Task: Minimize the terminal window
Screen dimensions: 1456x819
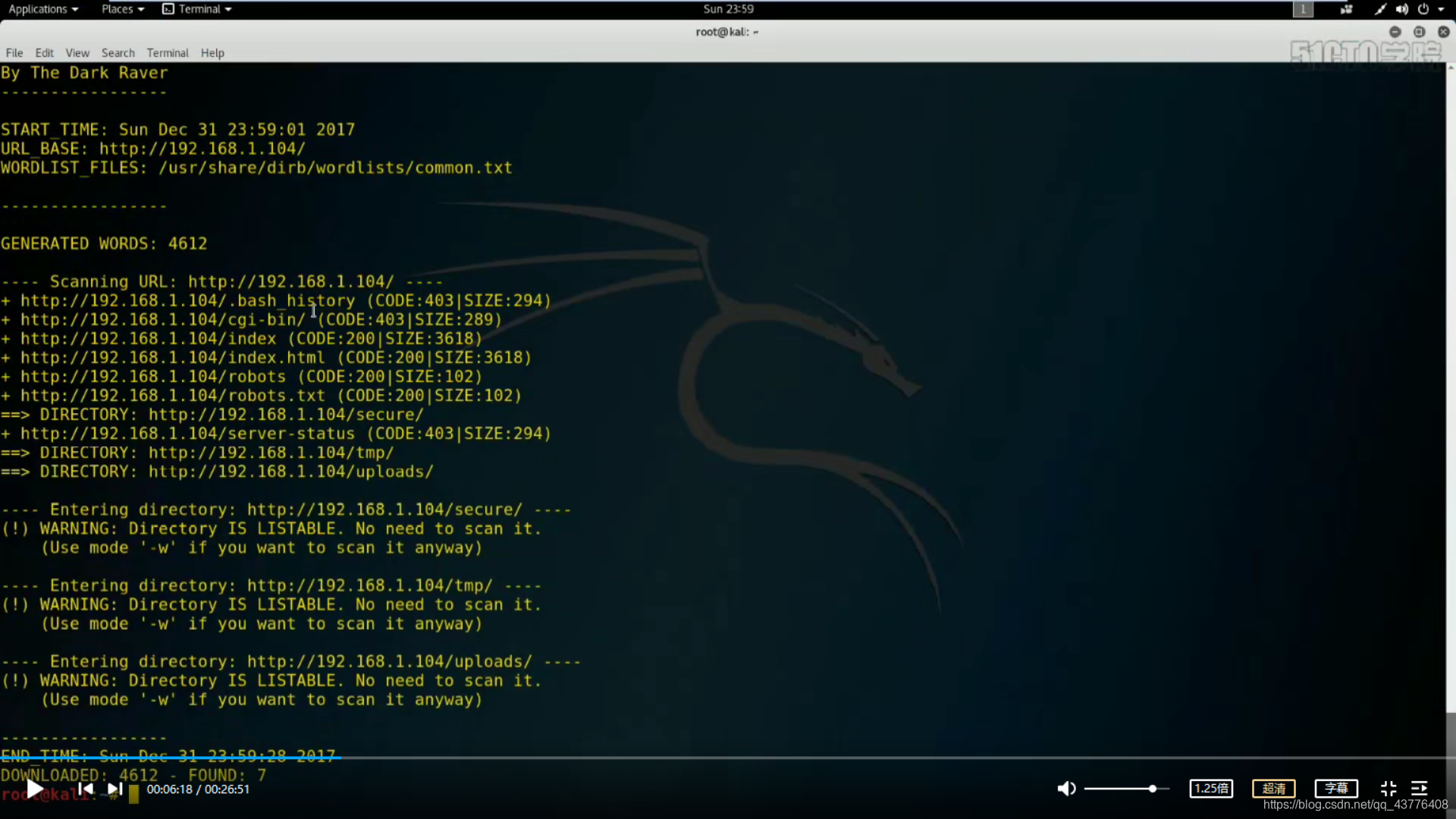Action: point(1395,32)
